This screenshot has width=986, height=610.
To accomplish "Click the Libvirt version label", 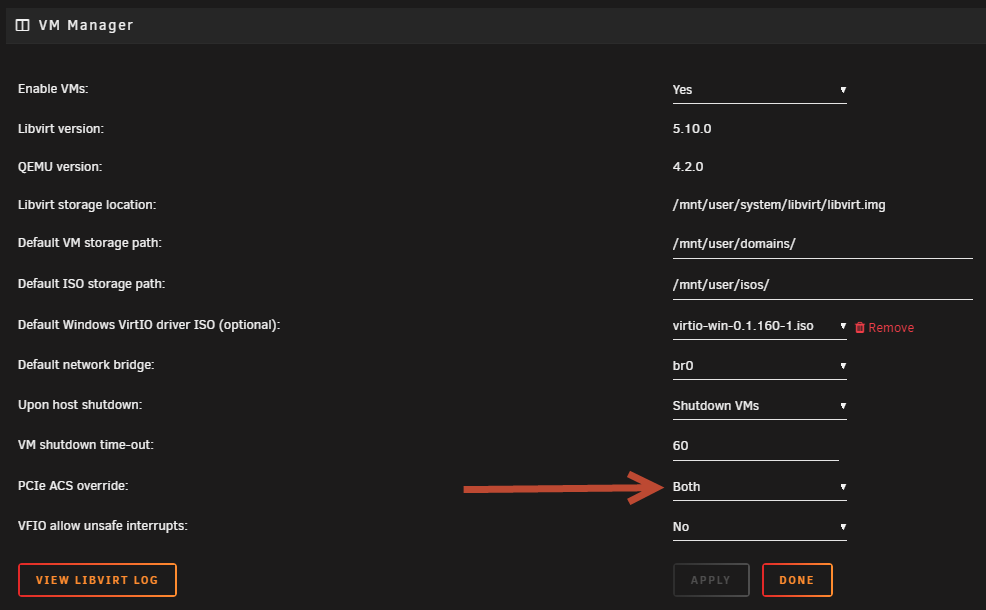I will (60, 129).
